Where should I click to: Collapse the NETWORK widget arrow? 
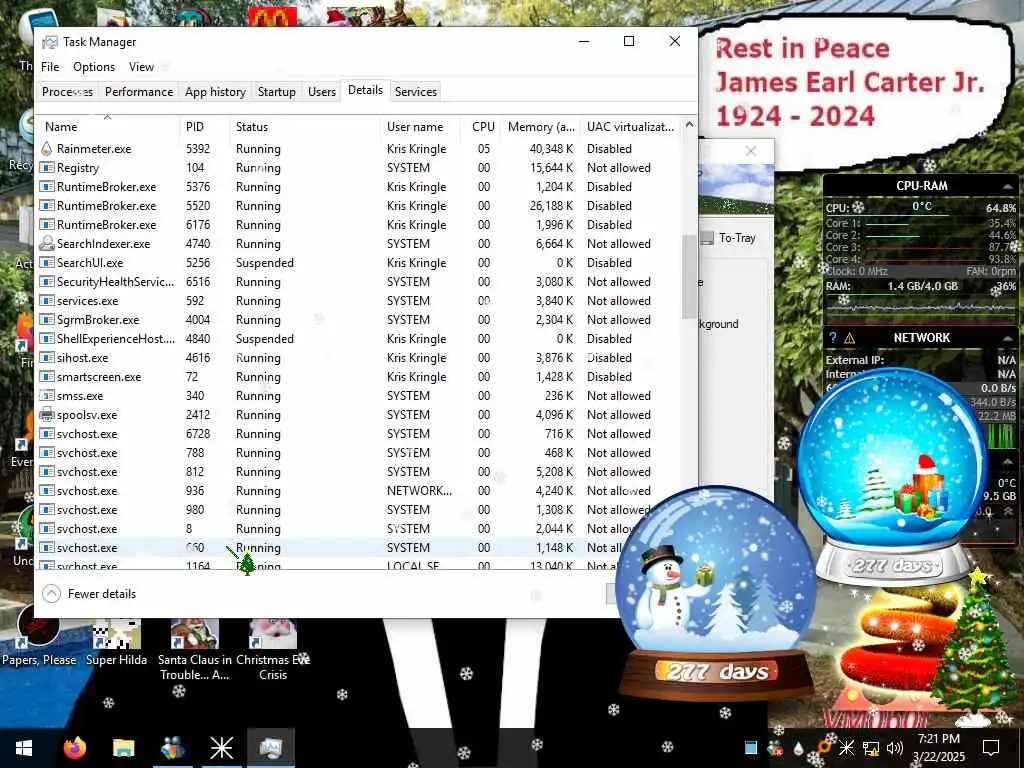pos(1008,338)
